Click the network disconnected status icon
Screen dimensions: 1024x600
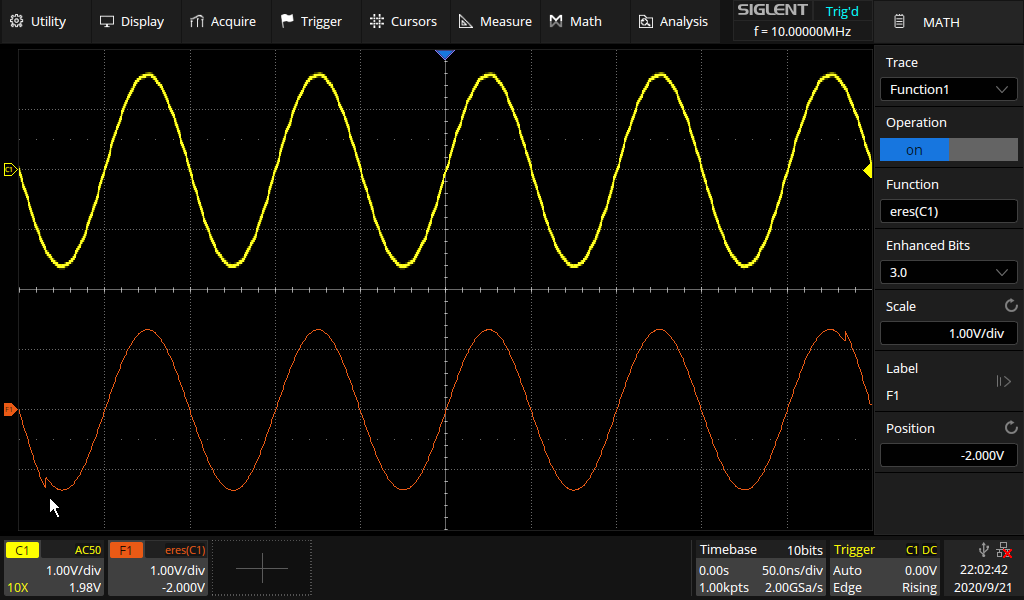pos(1004,550)
